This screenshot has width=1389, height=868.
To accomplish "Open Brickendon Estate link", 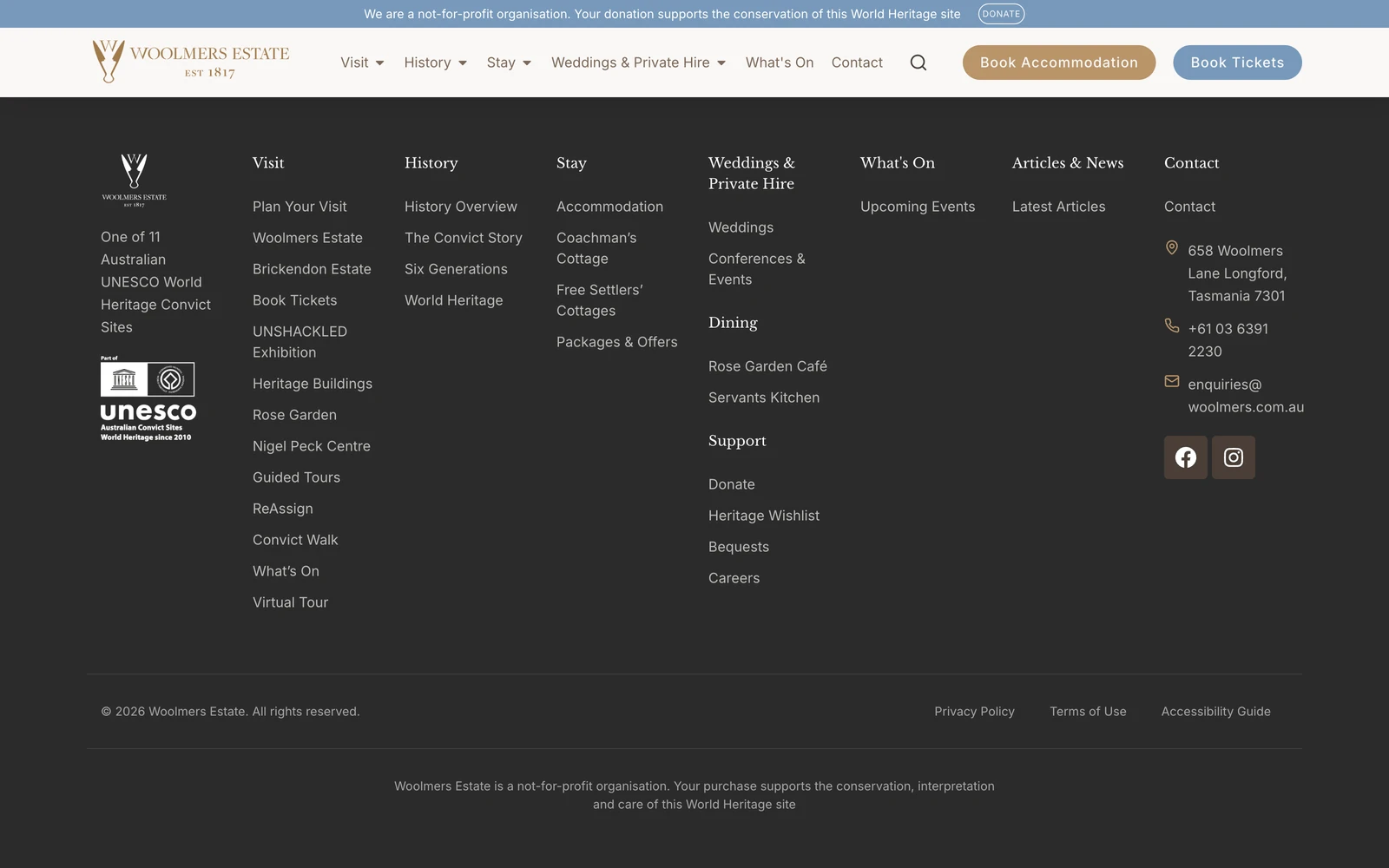I will click(312, 269).
